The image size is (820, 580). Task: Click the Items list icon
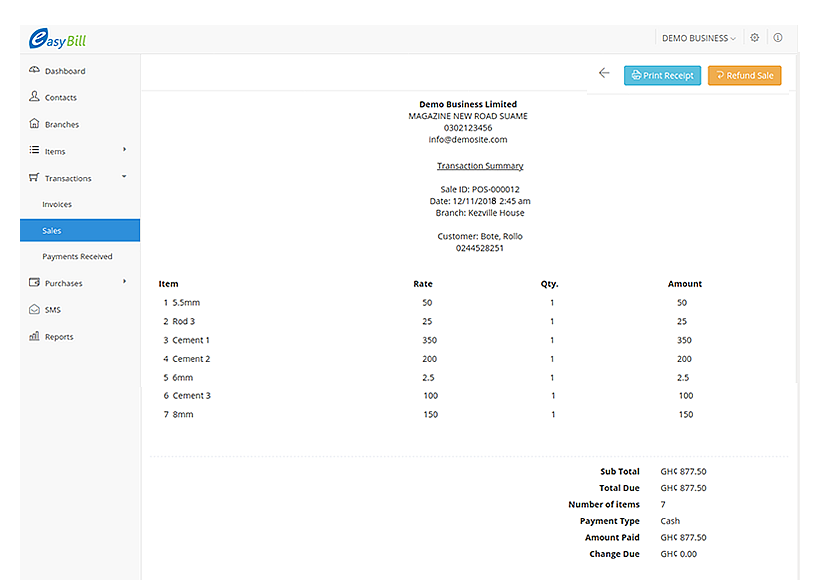coord(34,151)
